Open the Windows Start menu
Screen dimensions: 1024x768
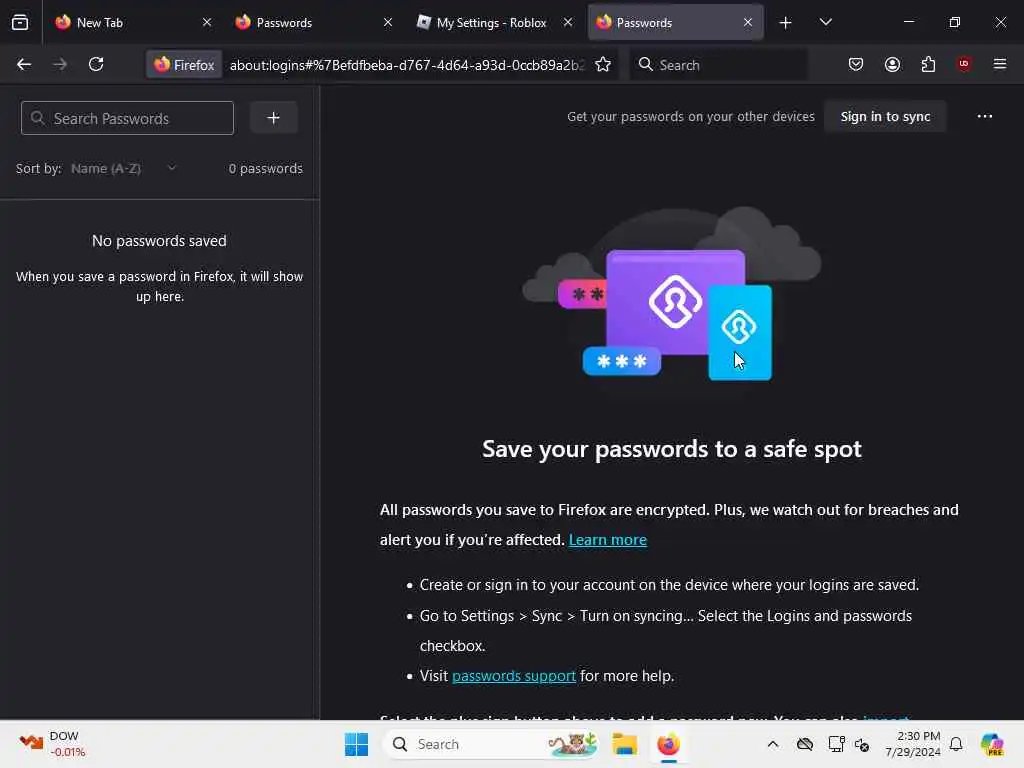pos(357,744)
